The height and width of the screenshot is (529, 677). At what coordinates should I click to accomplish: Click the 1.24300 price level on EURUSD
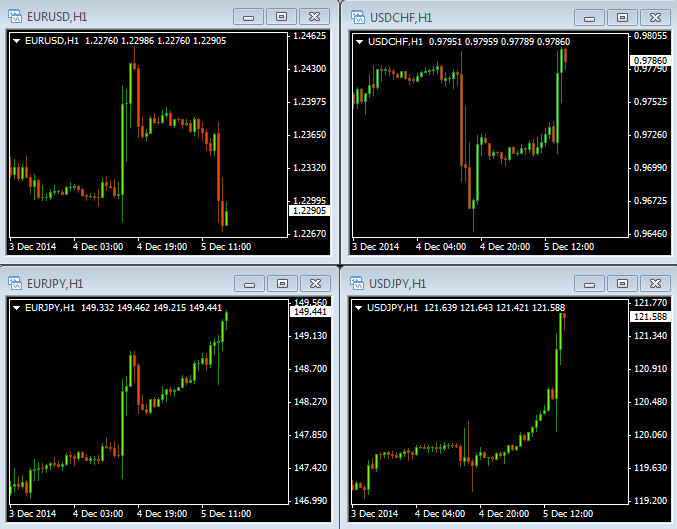click(x=310, y=69)
